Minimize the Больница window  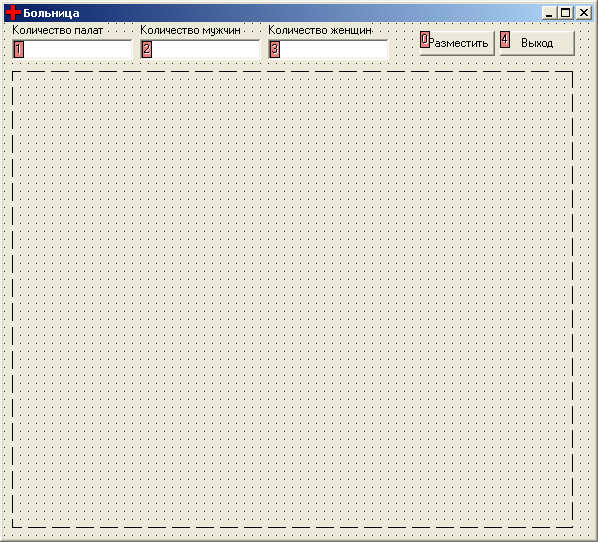(549, 13)
